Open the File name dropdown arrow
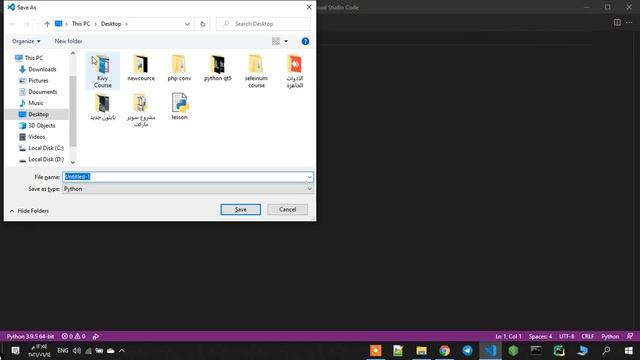 [x=309, y=177]
